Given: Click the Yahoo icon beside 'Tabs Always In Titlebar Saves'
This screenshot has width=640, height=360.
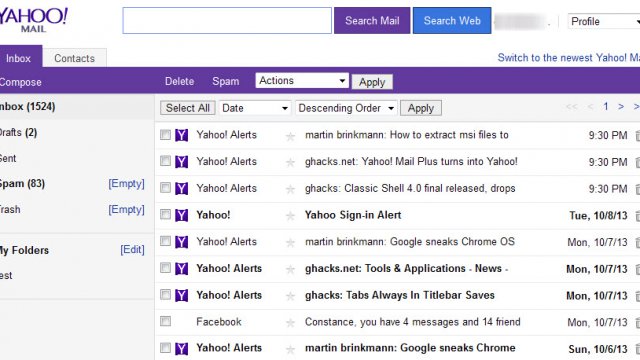Looking at the screenshot, I should click(182, 296).
